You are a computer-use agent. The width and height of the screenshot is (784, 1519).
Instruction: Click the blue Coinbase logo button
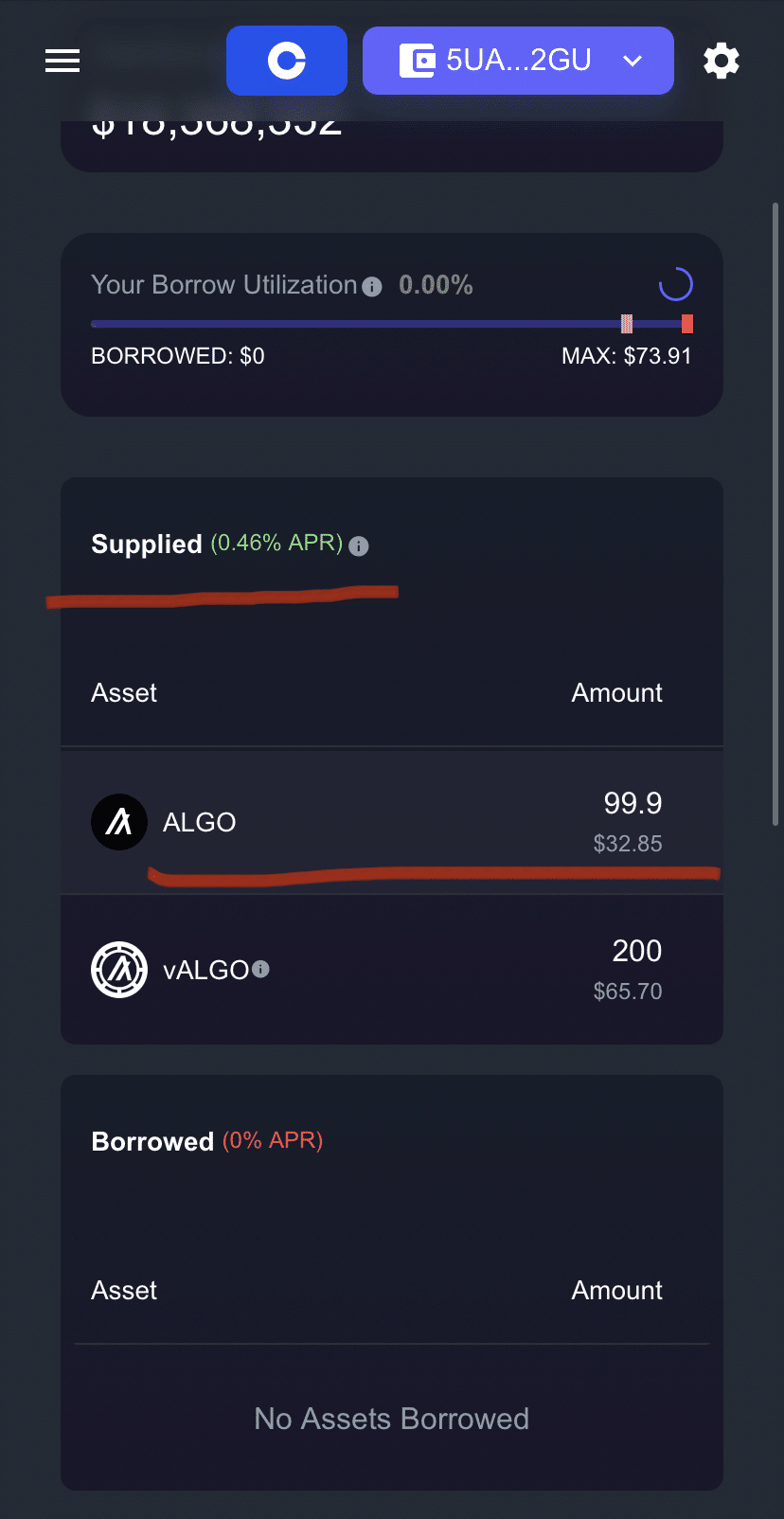coord(287,61)
